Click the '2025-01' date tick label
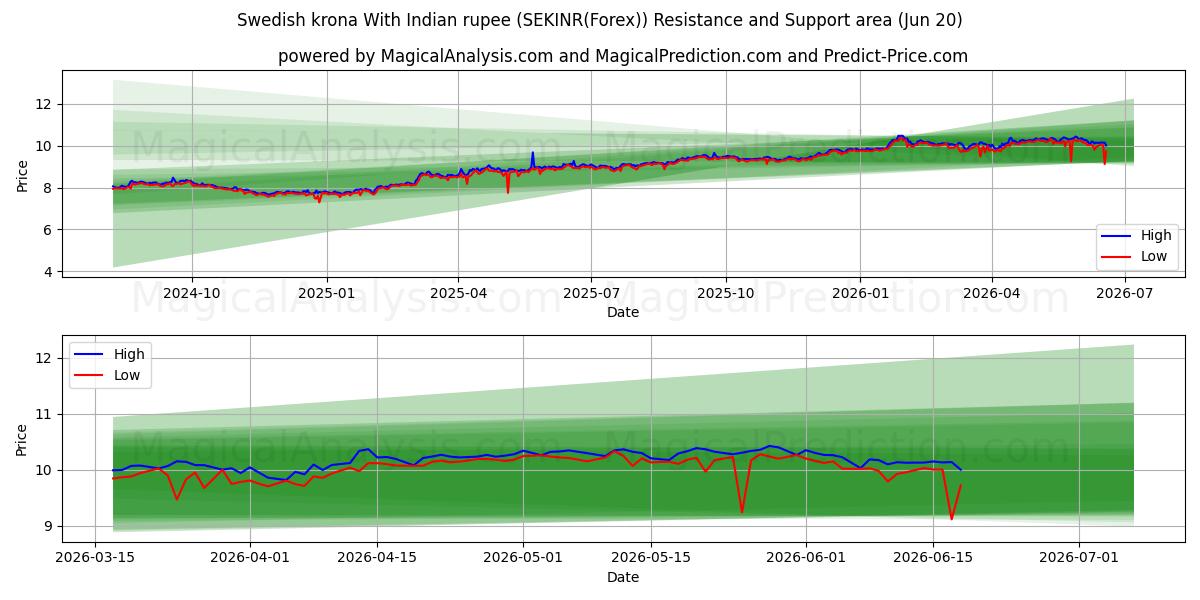The height and width of the screenshot is (600, 1200). coord(326,294)
